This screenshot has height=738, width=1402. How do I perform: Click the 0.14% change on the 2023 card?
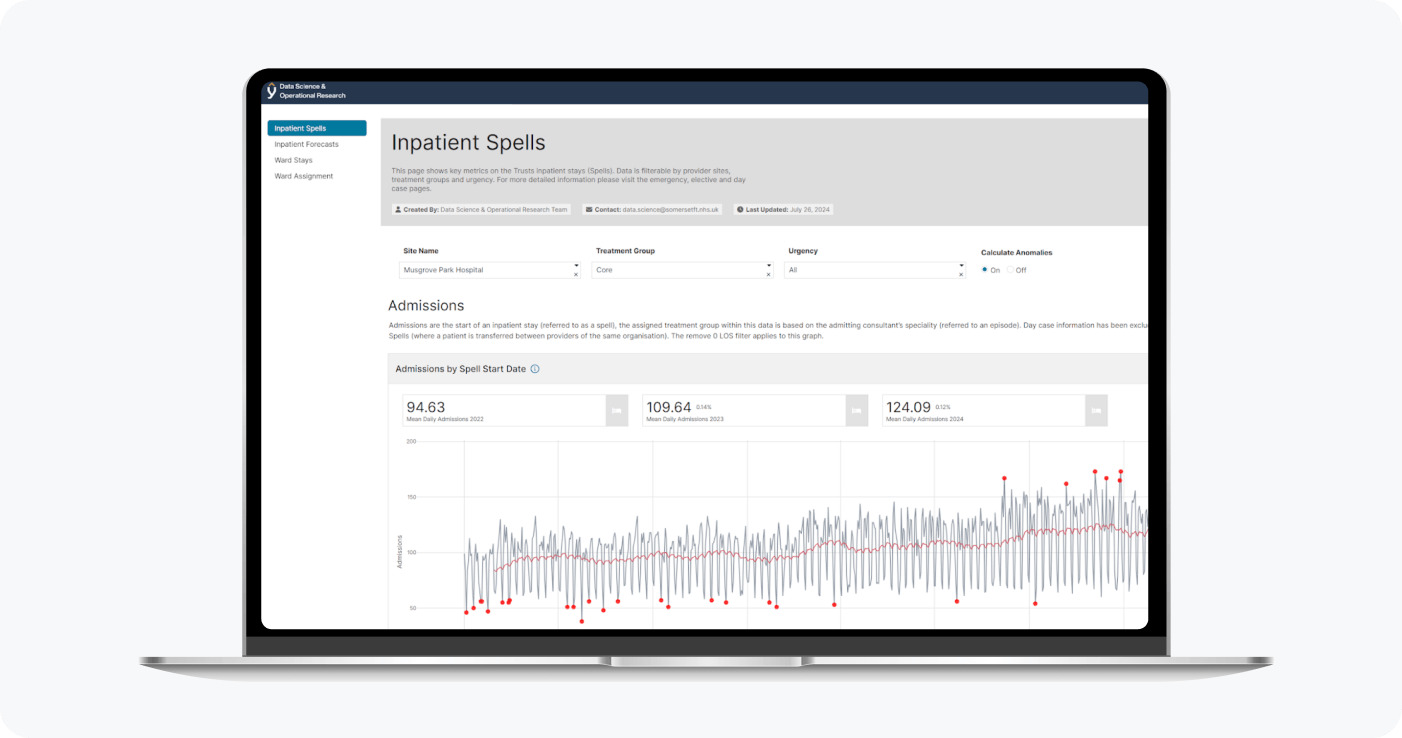(704, 407)
